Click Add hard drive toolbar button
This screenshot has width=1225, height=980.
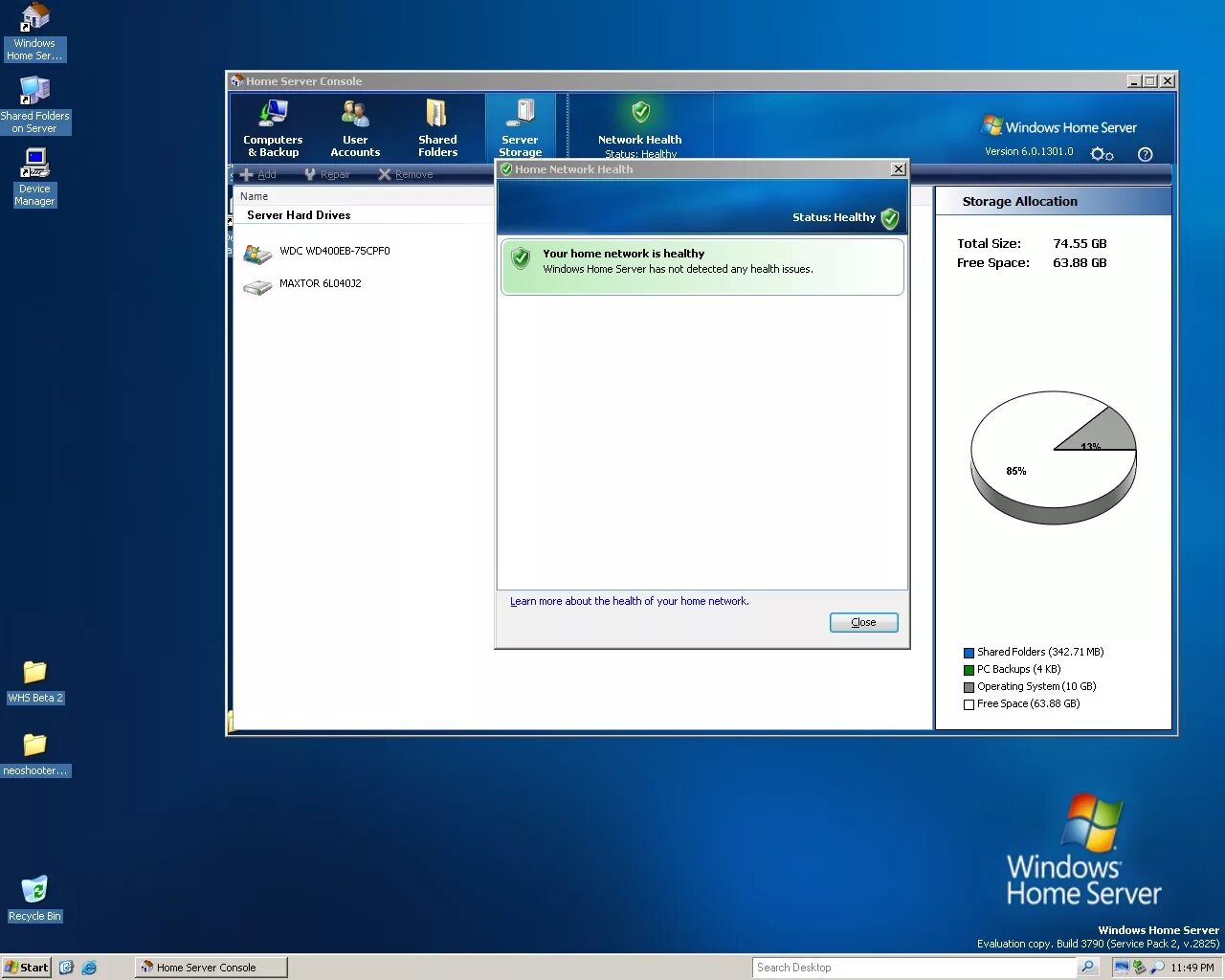pyautogui.click(x=257, y=174)
